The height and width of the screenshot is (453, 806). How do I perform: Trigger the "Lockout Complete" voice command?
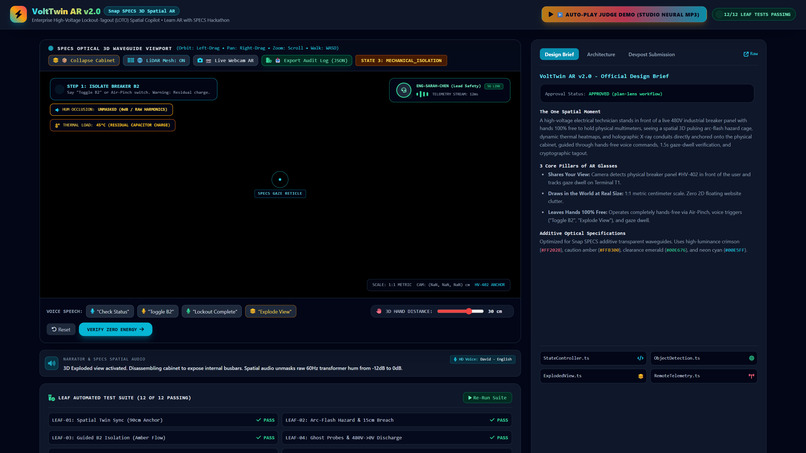click(212, 312)
